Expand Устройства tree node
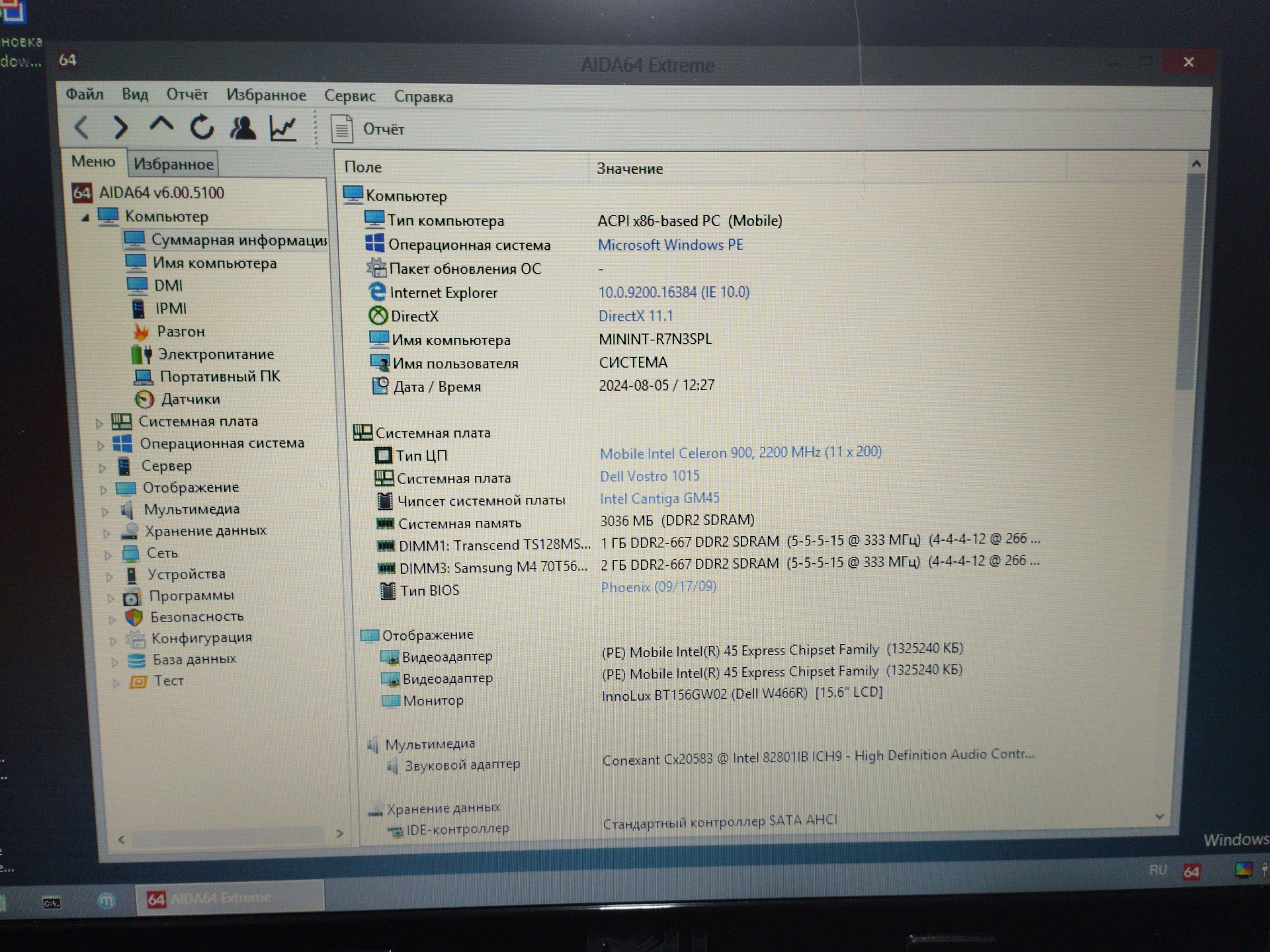The width and height of the screenshot is (1270, 952). coord(109,576)
